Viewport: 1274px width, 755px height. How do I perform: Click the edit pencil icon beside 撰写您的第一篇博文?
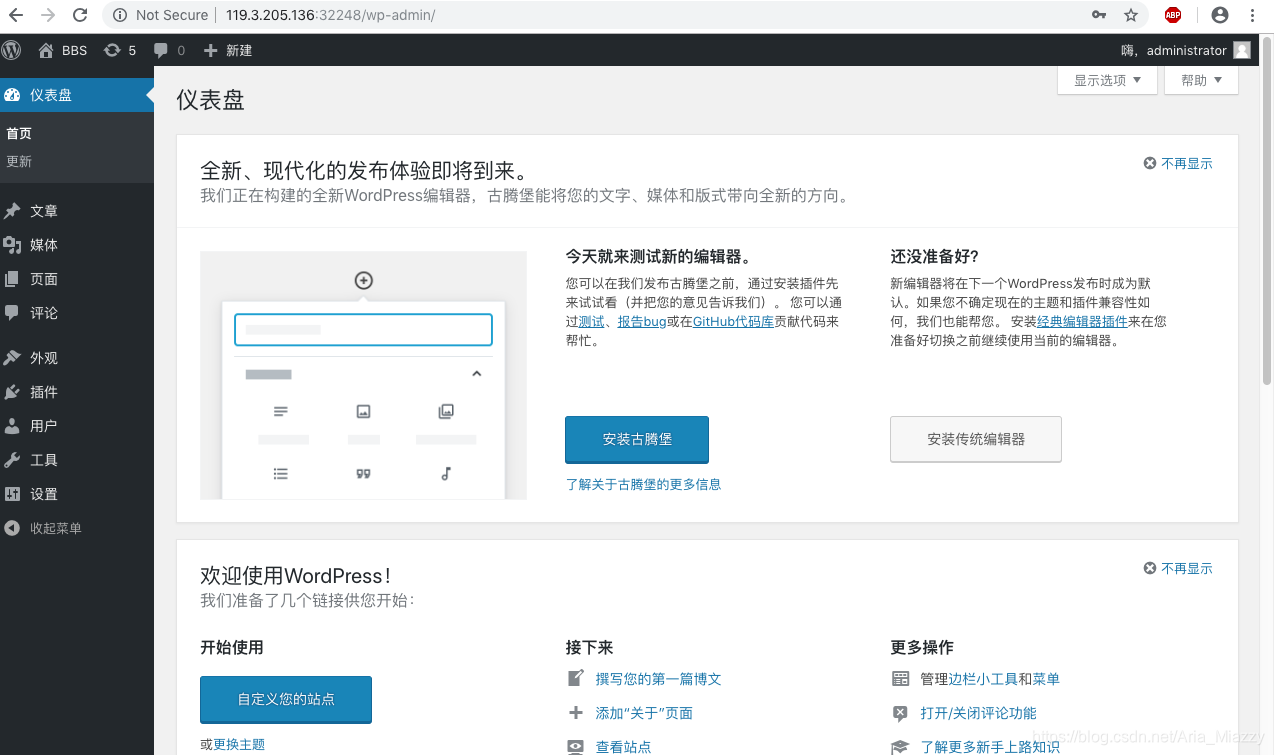[576, 678]
